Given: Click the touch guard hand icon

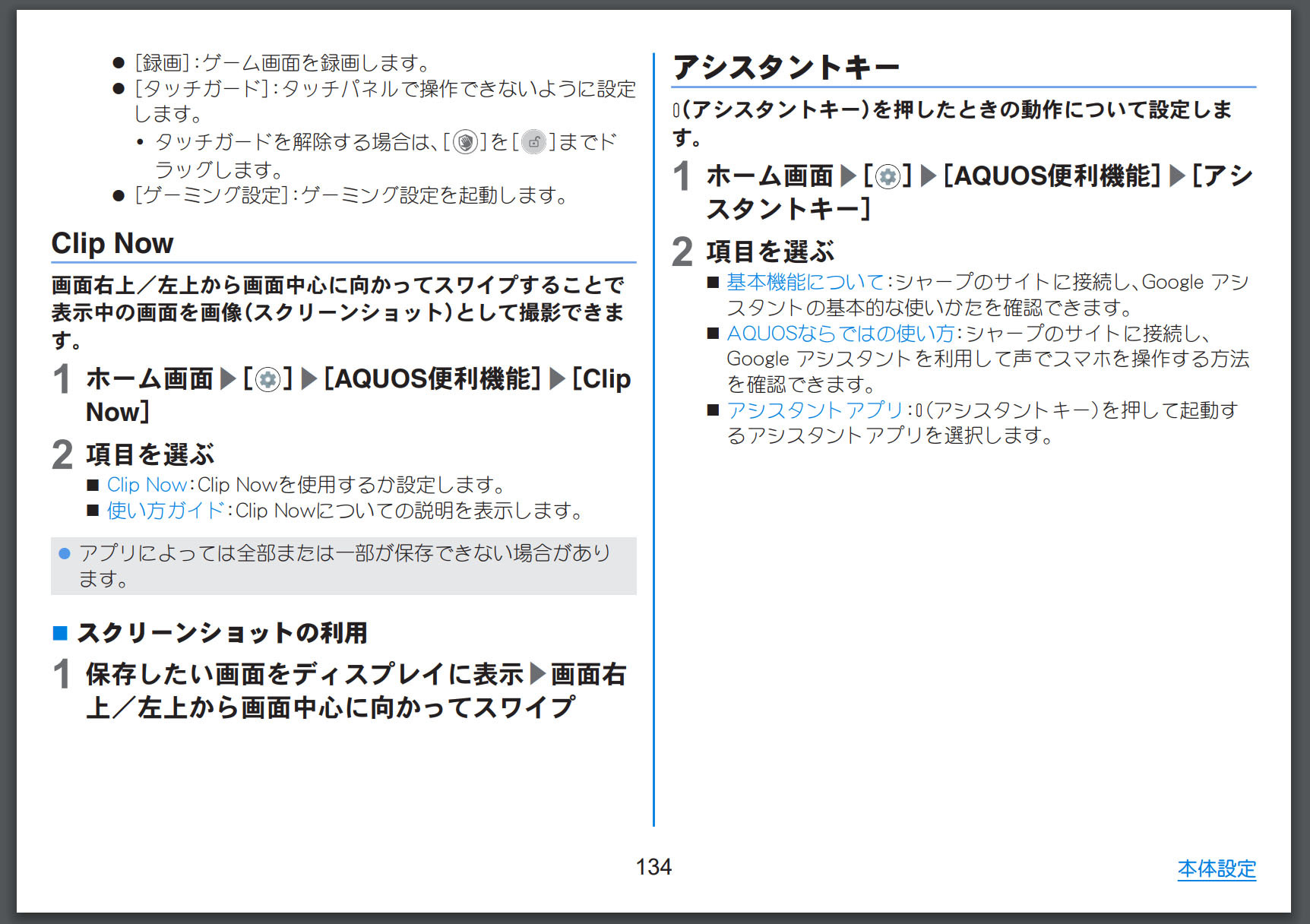Looking at the screenshot, I should coord(465,142).
